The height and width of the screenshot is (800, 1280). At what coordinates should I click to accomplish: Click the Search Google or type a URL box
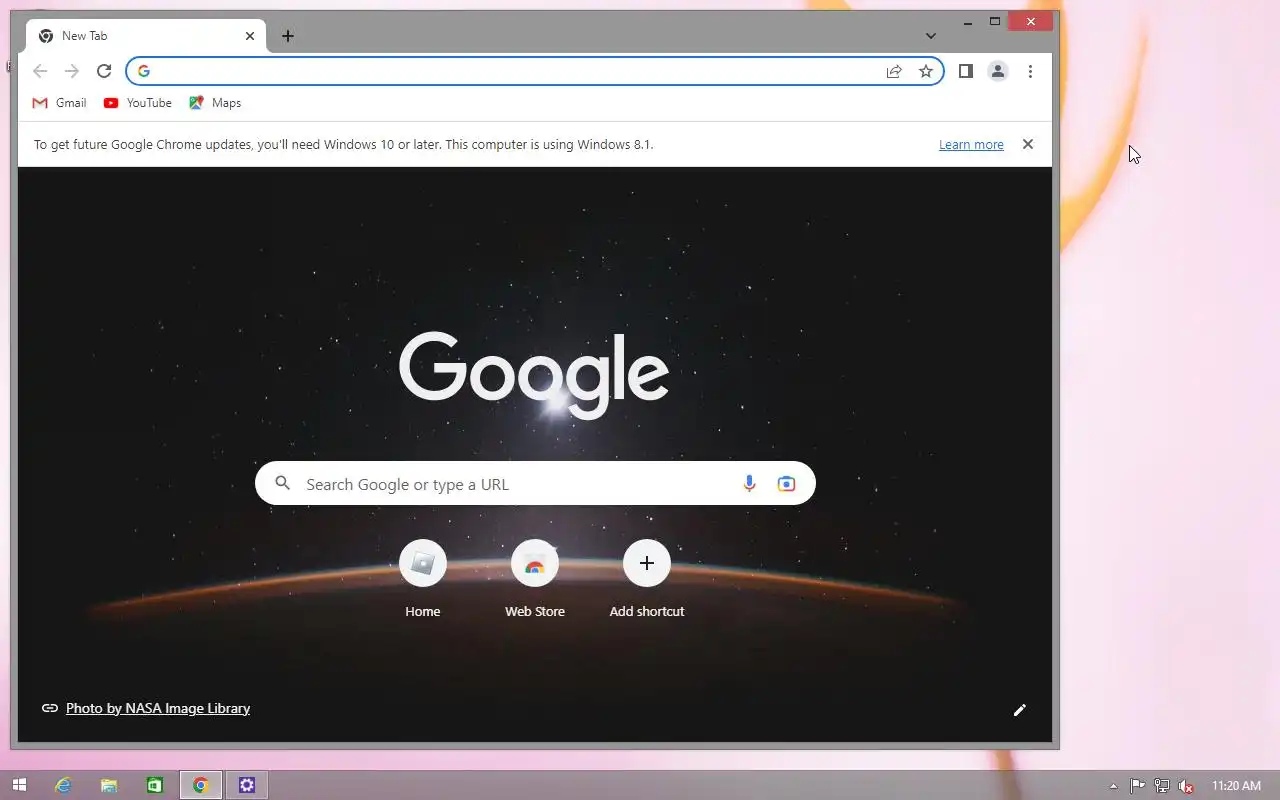[x=535, y=483]
